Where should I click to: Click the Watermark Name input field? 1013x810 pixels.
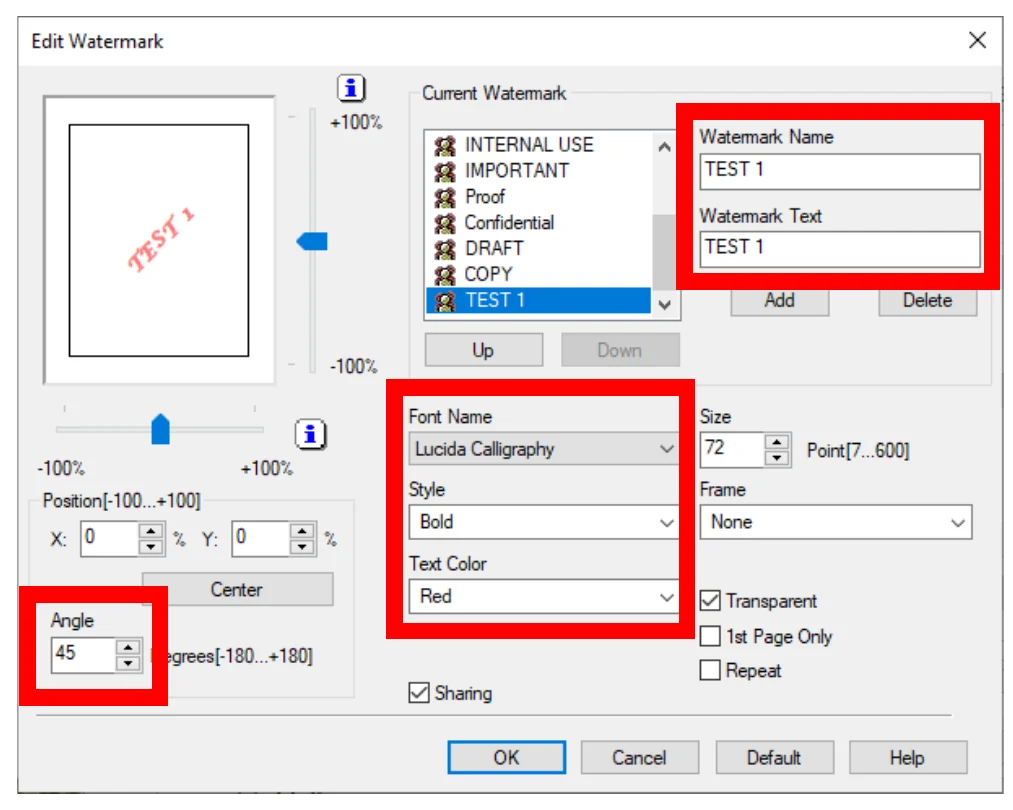[840, 171]
